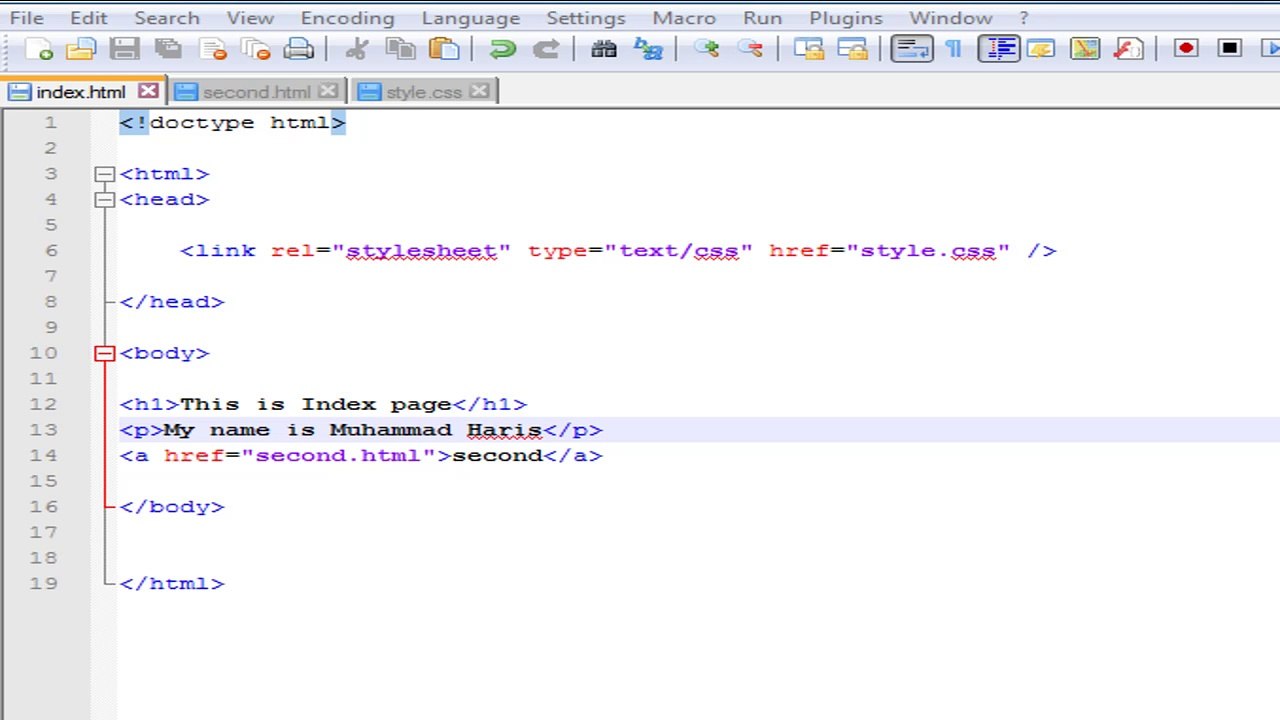Open the Encoding menu

click(x=347, y=18)
